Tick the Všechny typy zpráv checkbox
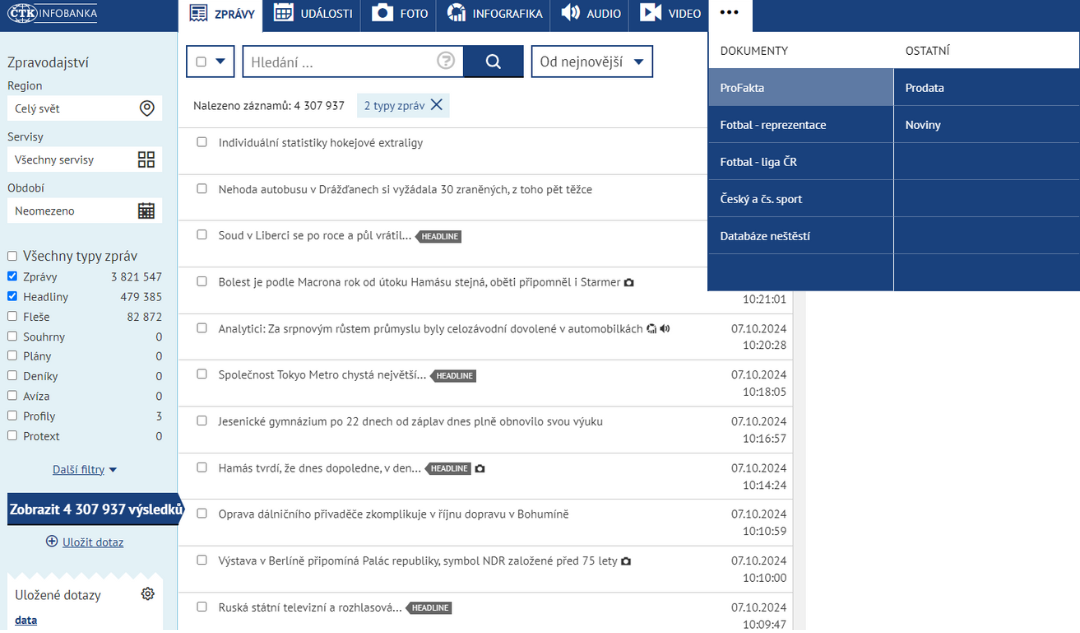 click(x=12, y=256)
